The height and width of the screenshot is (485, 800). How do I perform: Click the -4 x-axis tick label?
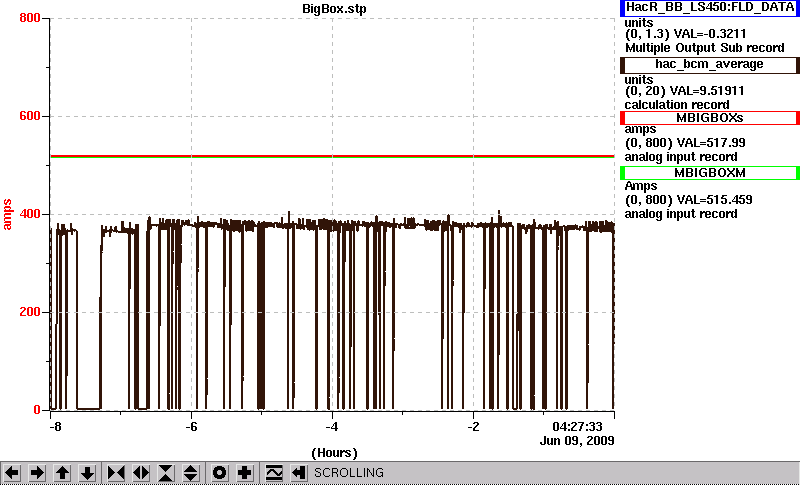(332, 426)
